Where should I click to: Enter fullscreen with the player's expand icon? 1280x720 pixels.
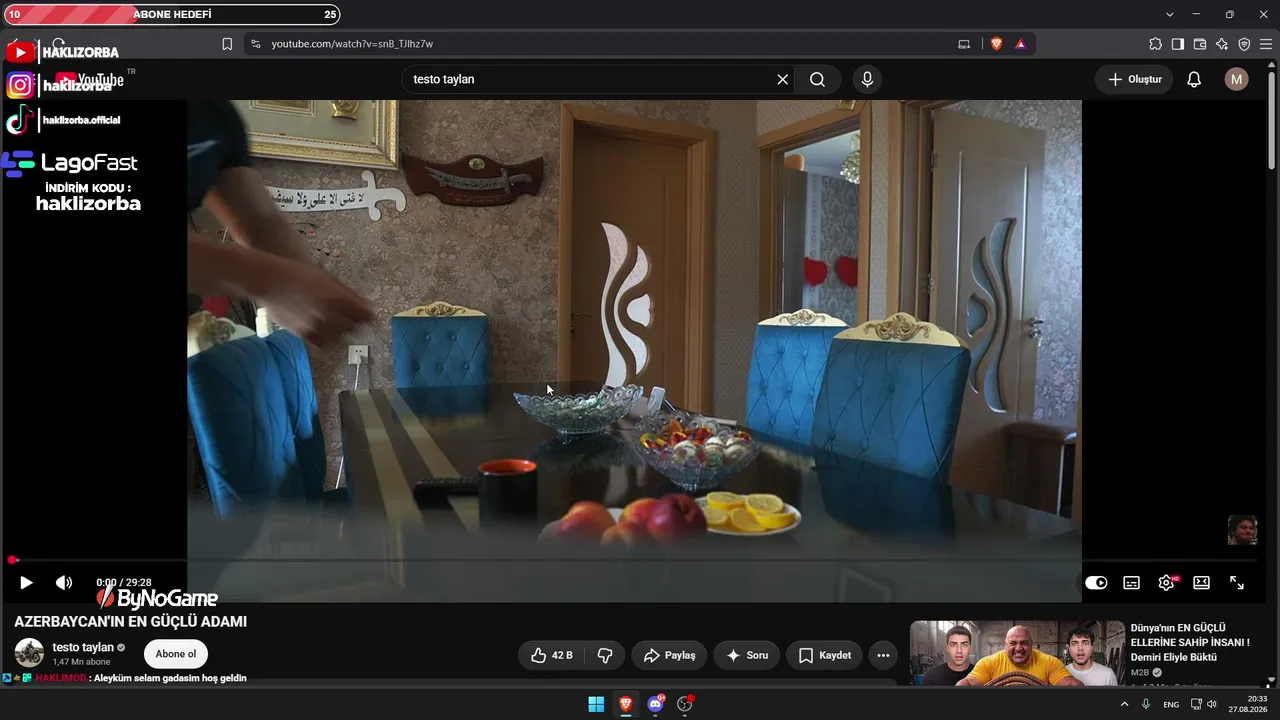[x=1237, y=583]
